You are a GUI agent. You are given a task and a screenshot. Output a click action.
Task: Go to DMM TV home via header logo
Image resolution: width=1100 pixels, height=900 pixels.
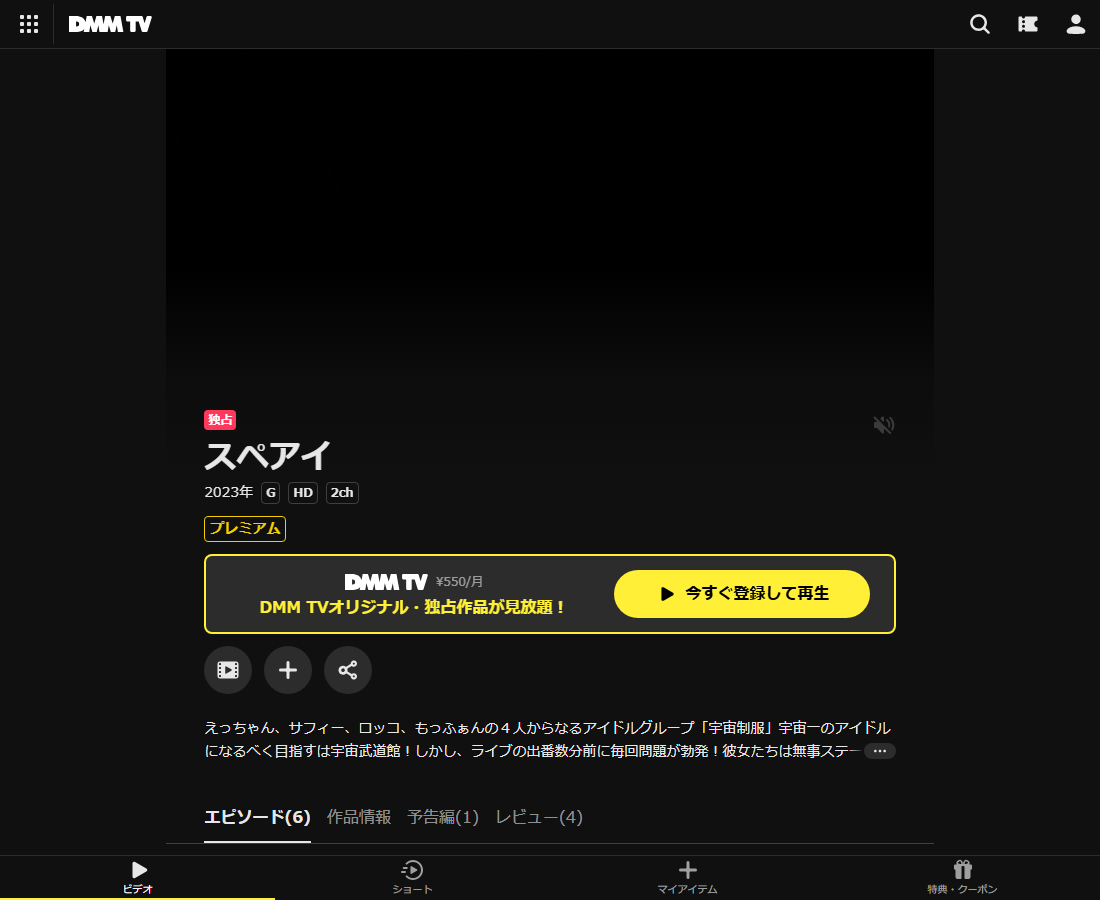pos(110,25)
